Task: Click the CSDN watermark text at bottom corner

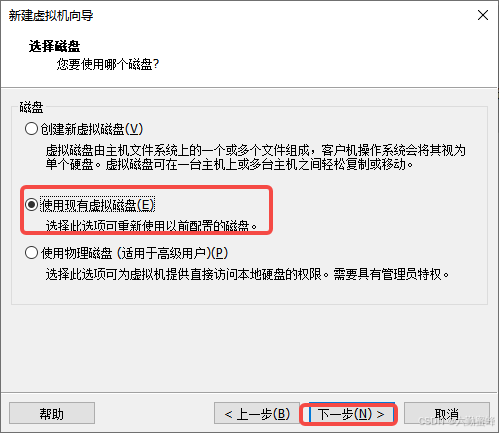Action: click(457, 421)
